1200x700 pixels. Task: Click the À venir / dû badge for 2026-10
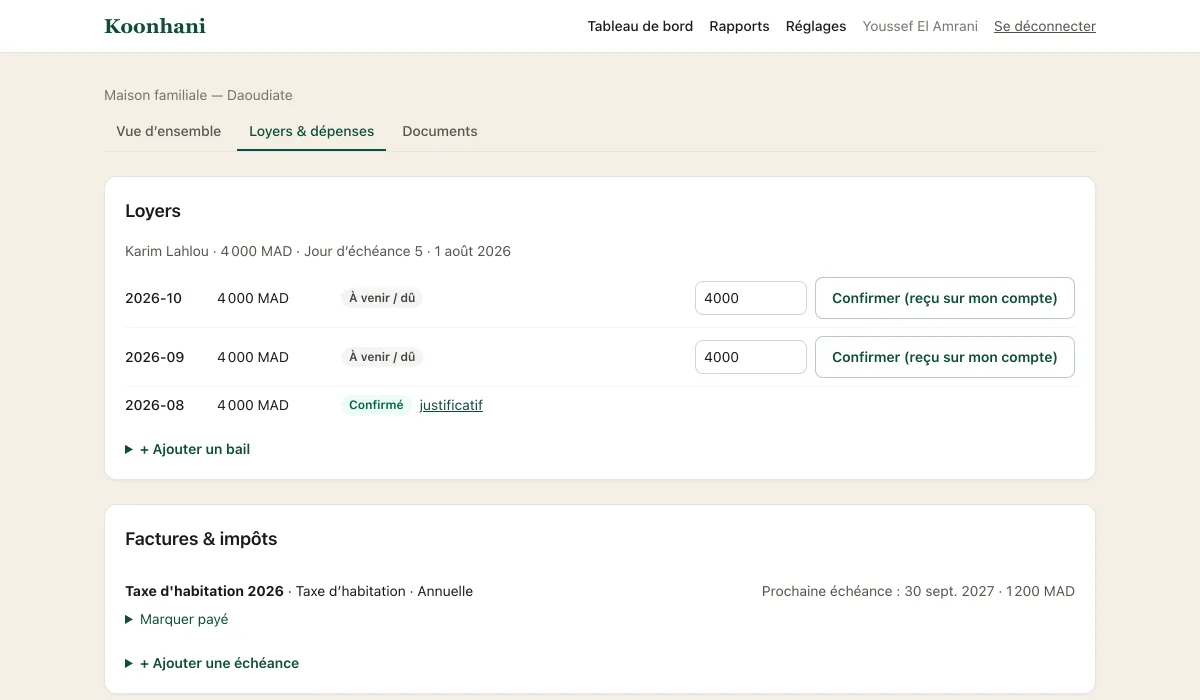point(382,298)
